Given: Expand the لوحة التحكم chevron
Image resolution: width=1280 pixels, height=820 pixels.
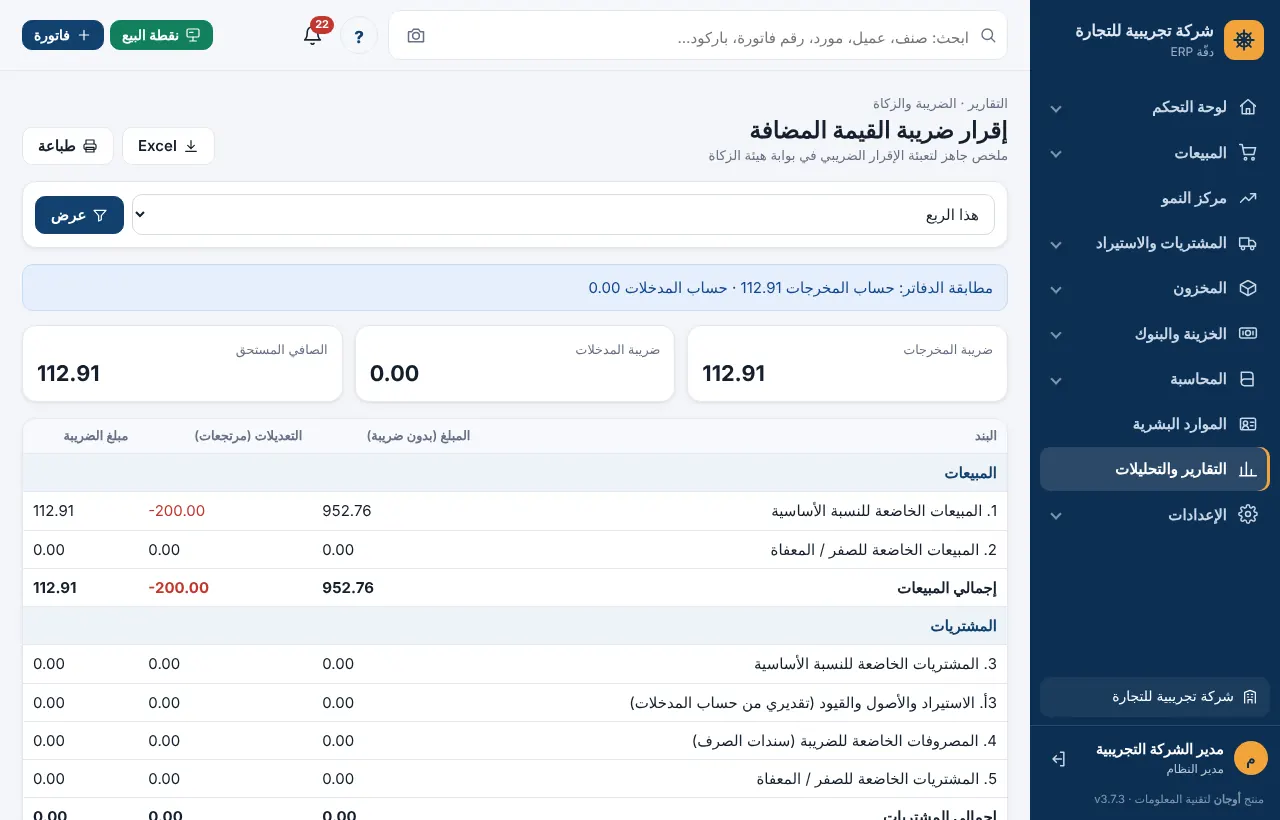Looking at the screenshot, I should [1056, 108].
